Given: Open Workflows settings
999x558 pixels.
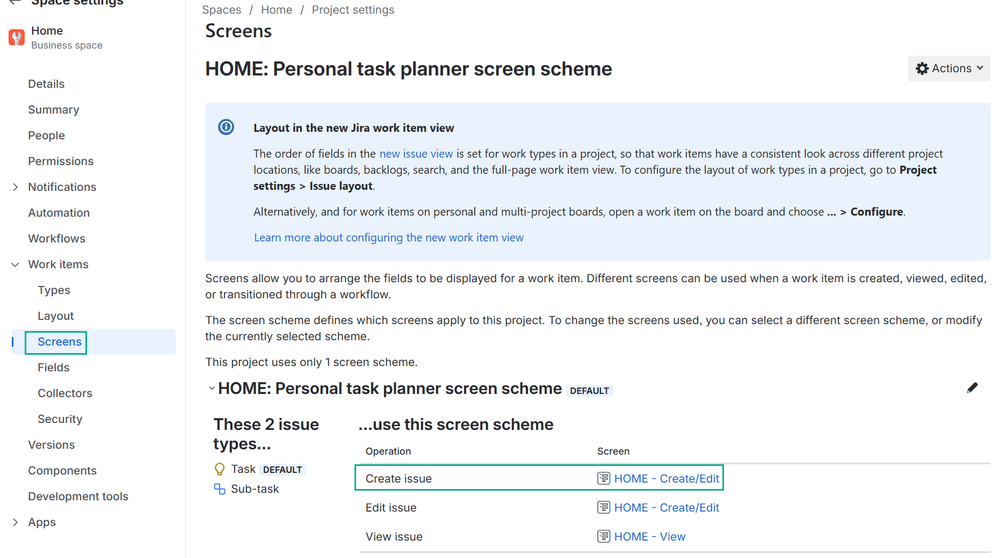Looking at the screenshot, I should 56,239.
